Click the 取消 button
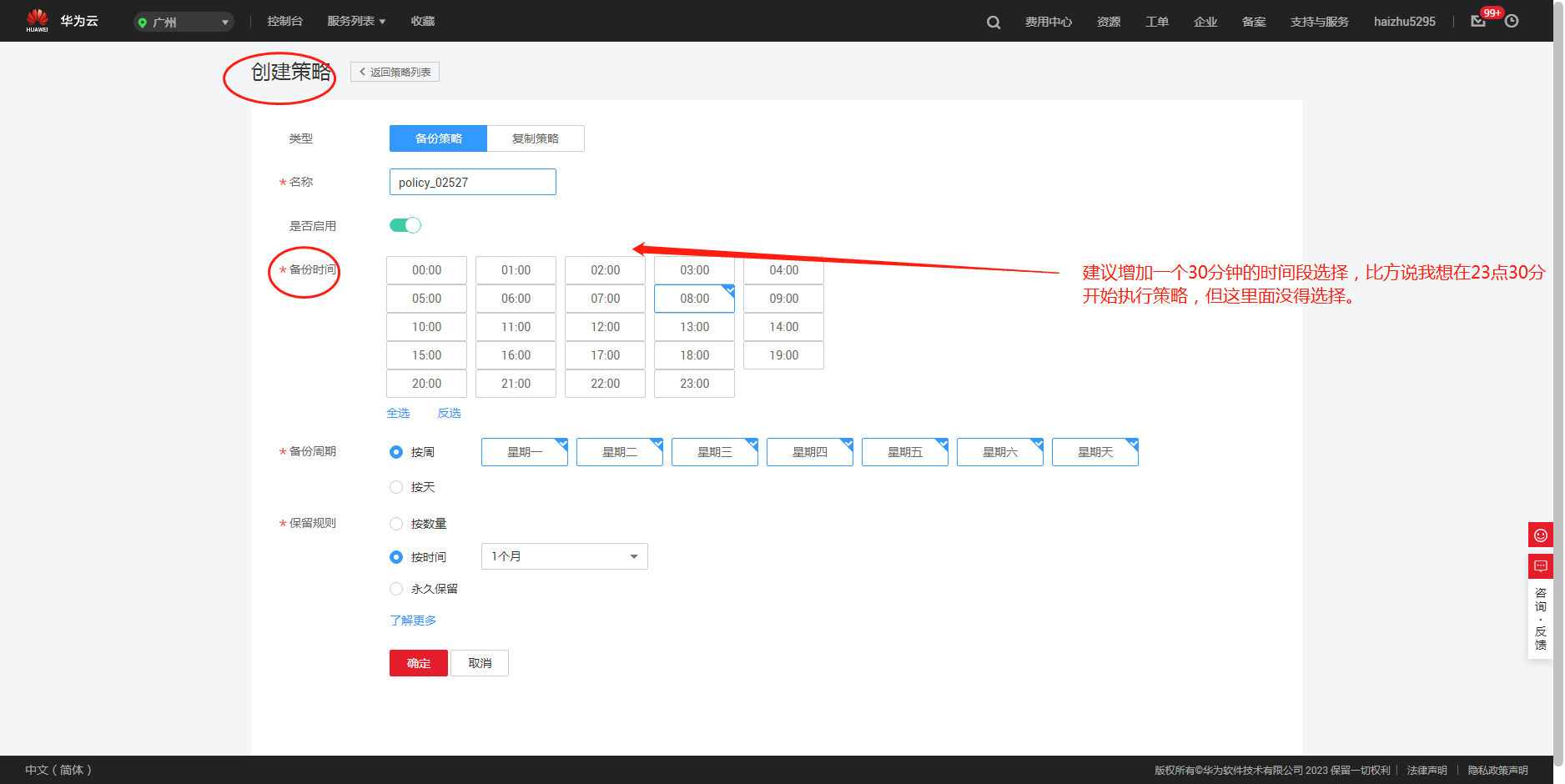The width and height of the screenshot is (1565, 784). (x=480, y=663)
